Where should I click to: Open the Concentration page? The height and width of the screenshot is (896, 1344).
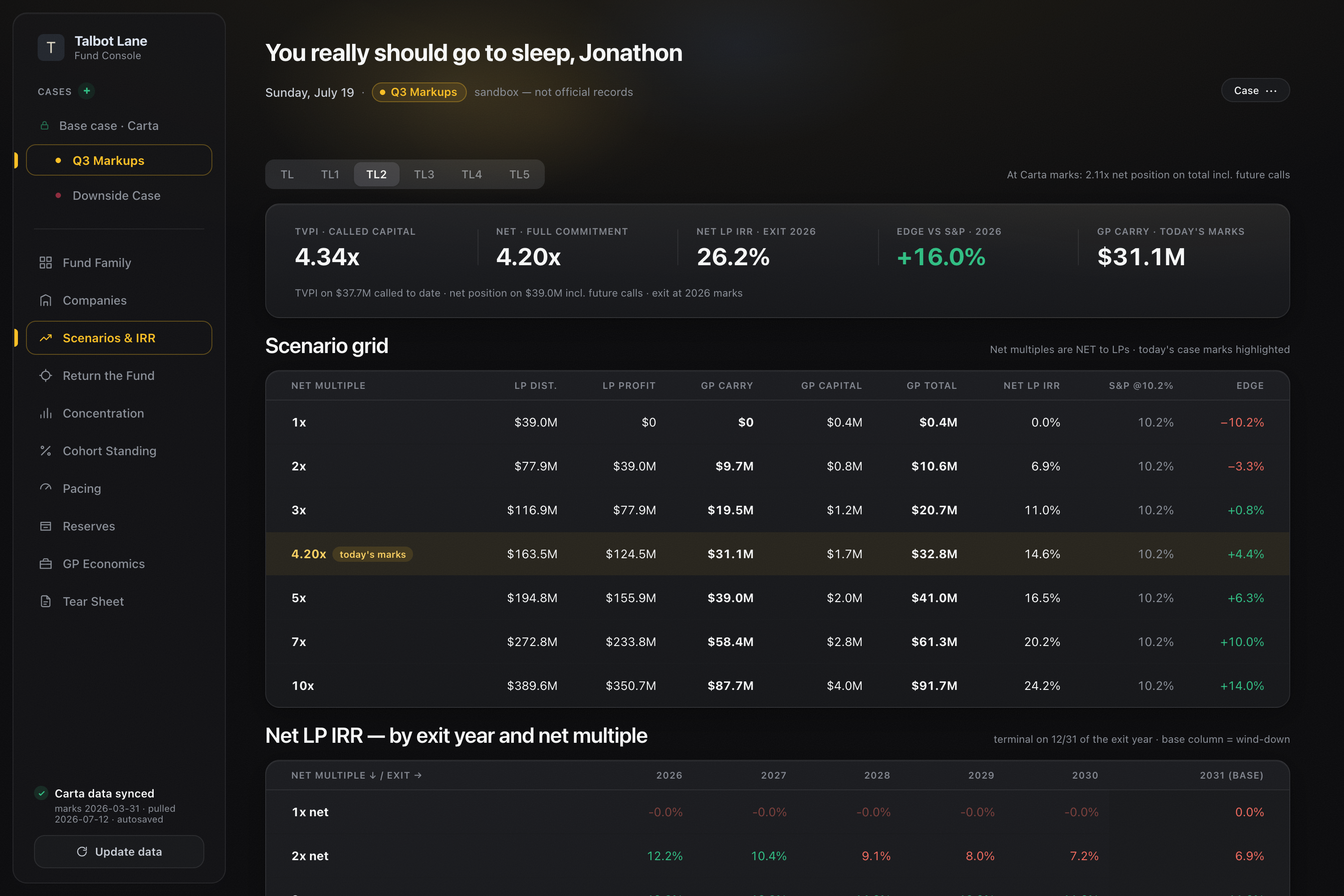[119, 413]
